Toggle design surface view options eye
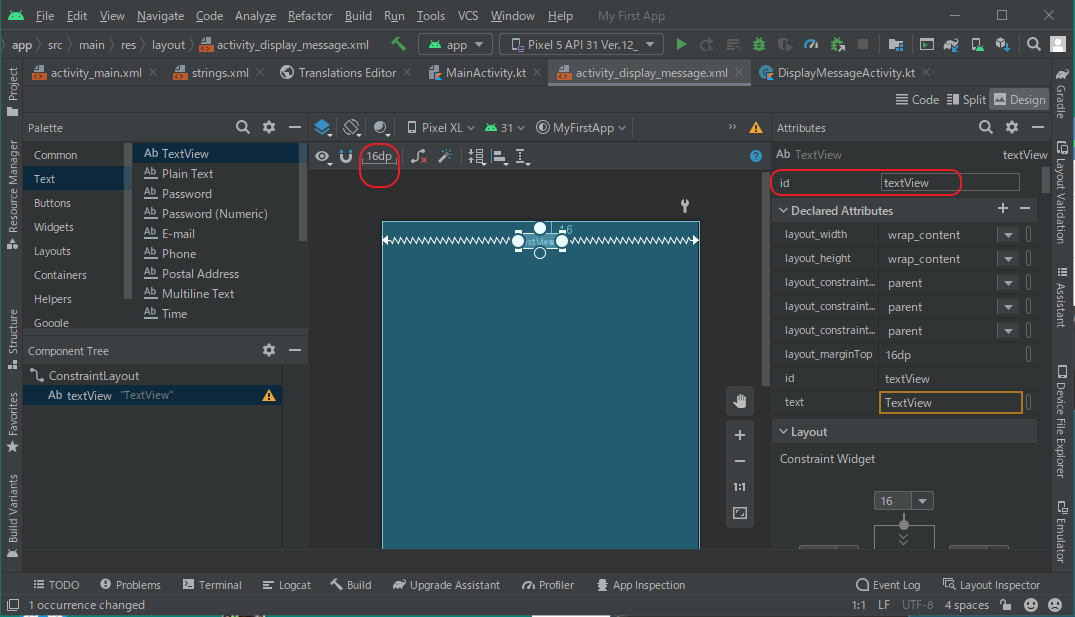This screenshot has height=617, width=1075. point(323,156)
